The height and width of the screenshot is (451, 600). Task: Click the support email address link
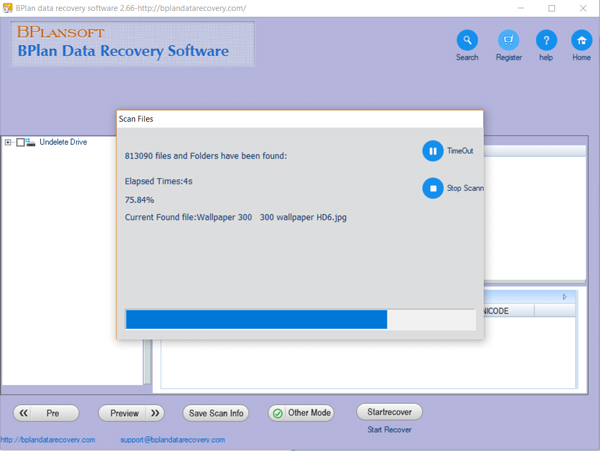[x=179, y=440]
